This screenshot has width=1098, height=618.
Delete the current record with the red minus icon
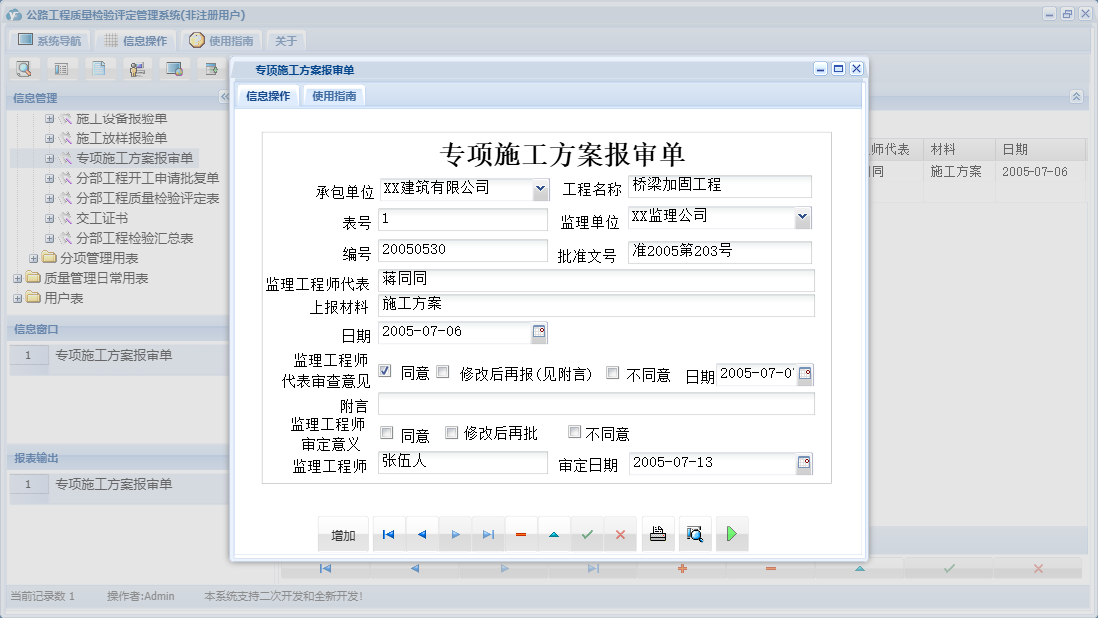(521, 533)
